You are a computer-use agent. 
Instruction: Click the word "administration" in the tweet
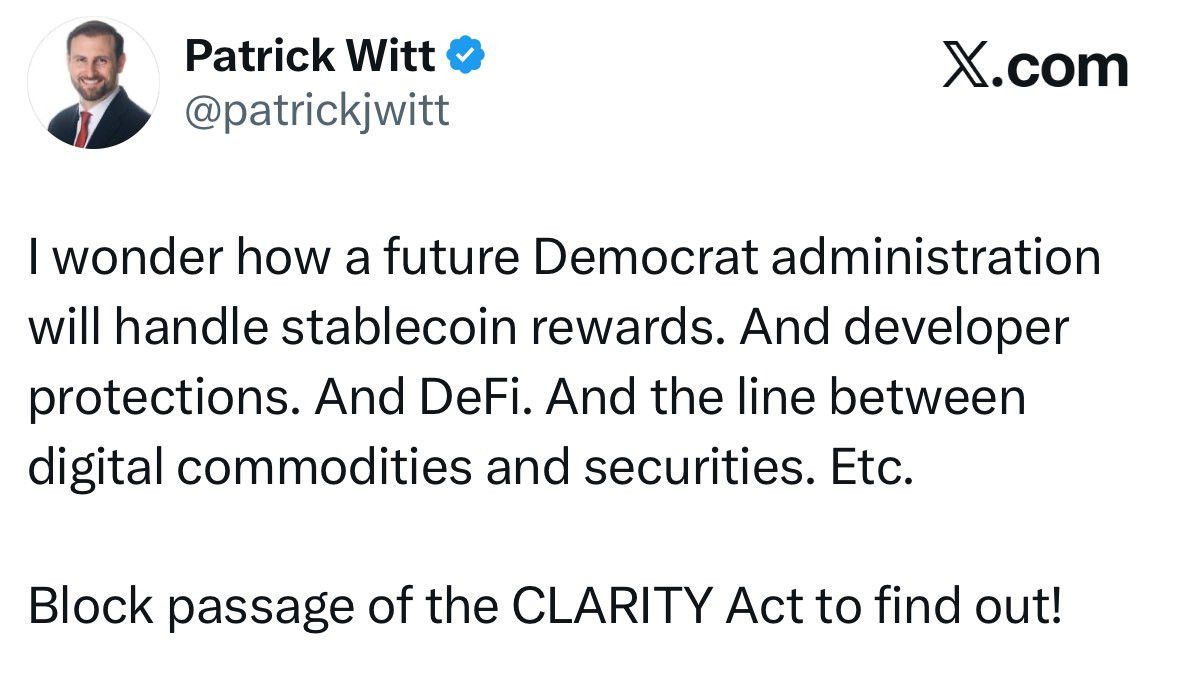coord(936,257)
